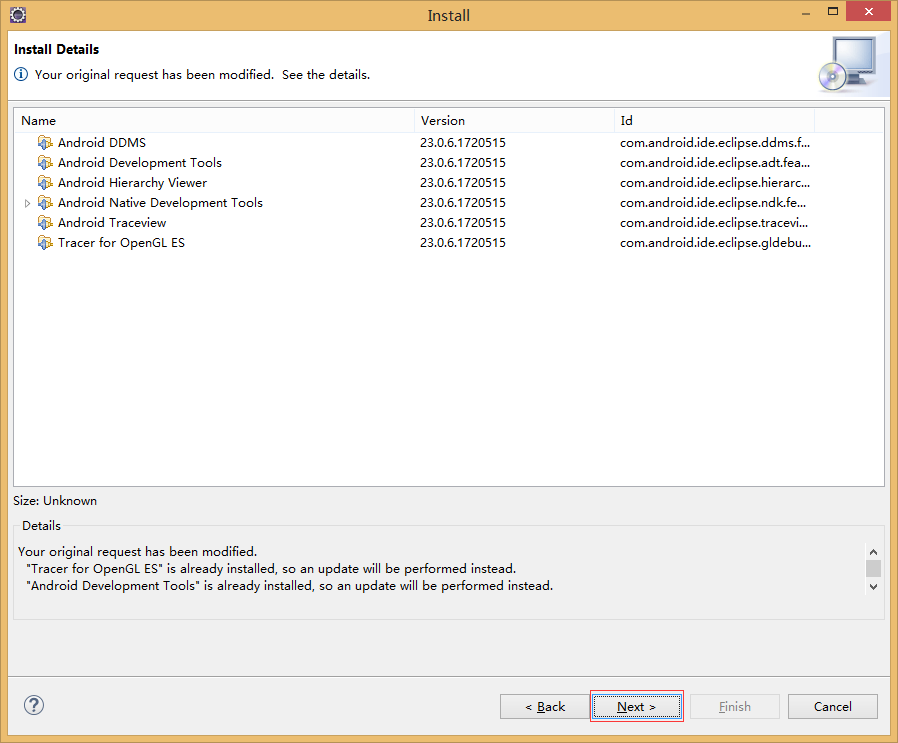
Task: Sort list by Id column header
Action: (x=714, y=120)
